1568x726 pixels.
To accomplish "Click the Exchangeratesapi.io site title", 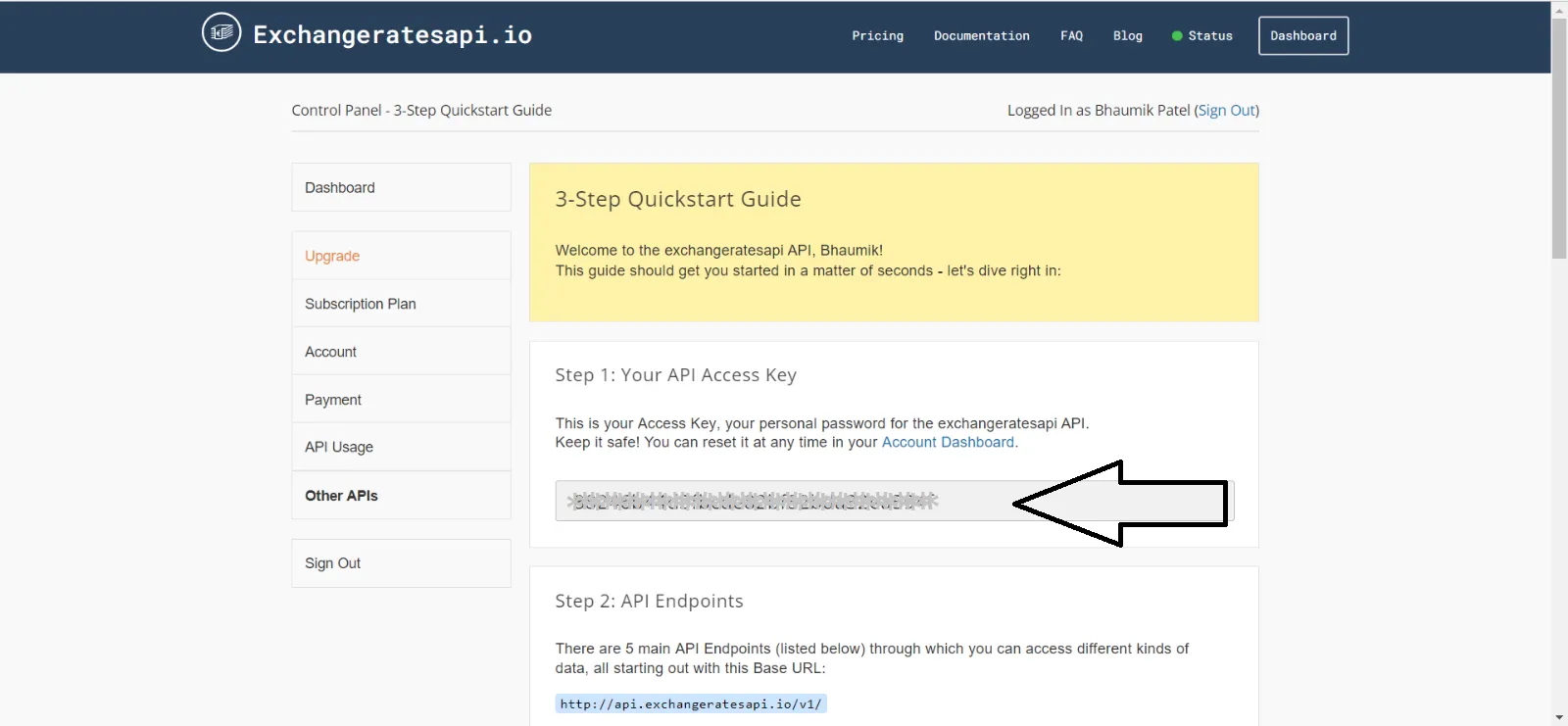I will (x=393, y=35).
